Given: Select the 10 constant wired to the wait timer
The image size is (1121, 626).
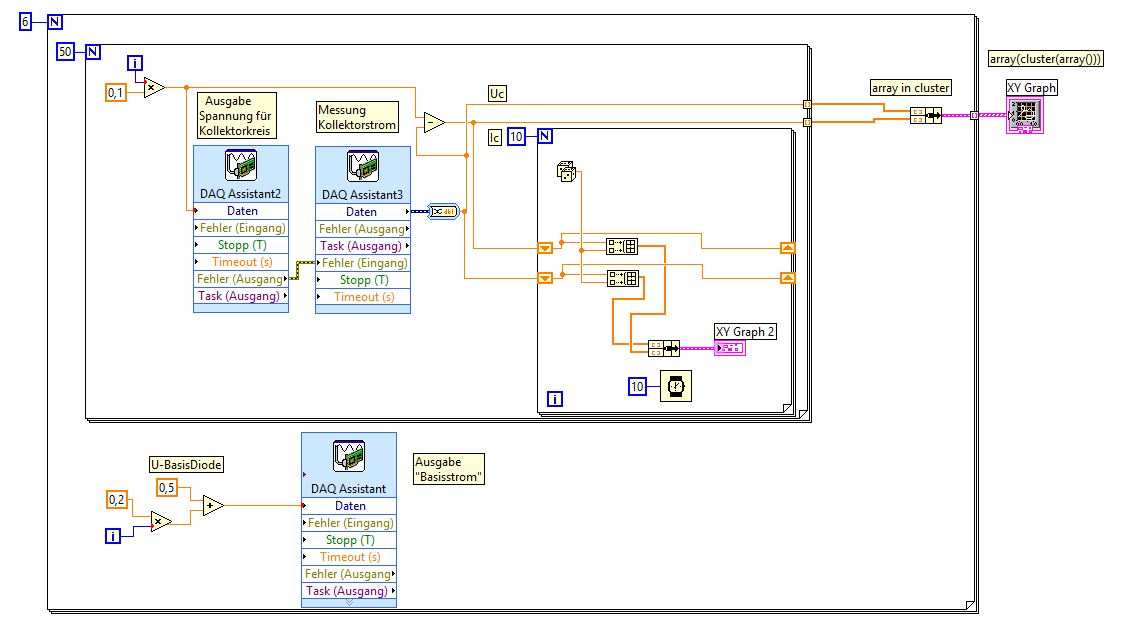Looking at the screenshot, I should [637, 387].
